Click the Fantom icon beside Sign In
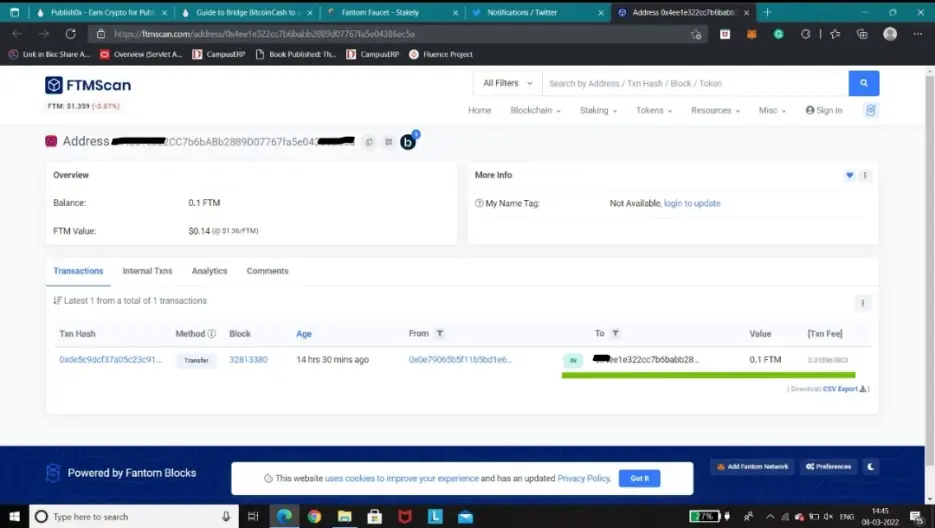This screenshot has height=528, width=935. (x=871, y=110)
